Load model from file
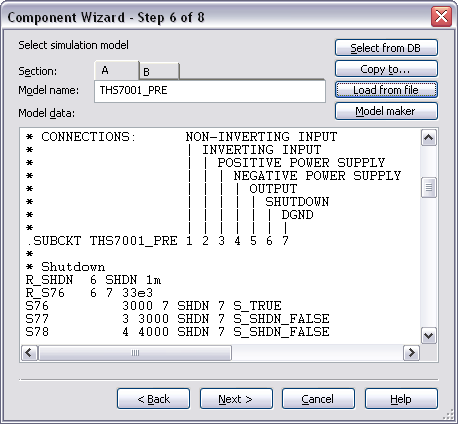The width and height of the screenshot is (458, 424). 386,90
